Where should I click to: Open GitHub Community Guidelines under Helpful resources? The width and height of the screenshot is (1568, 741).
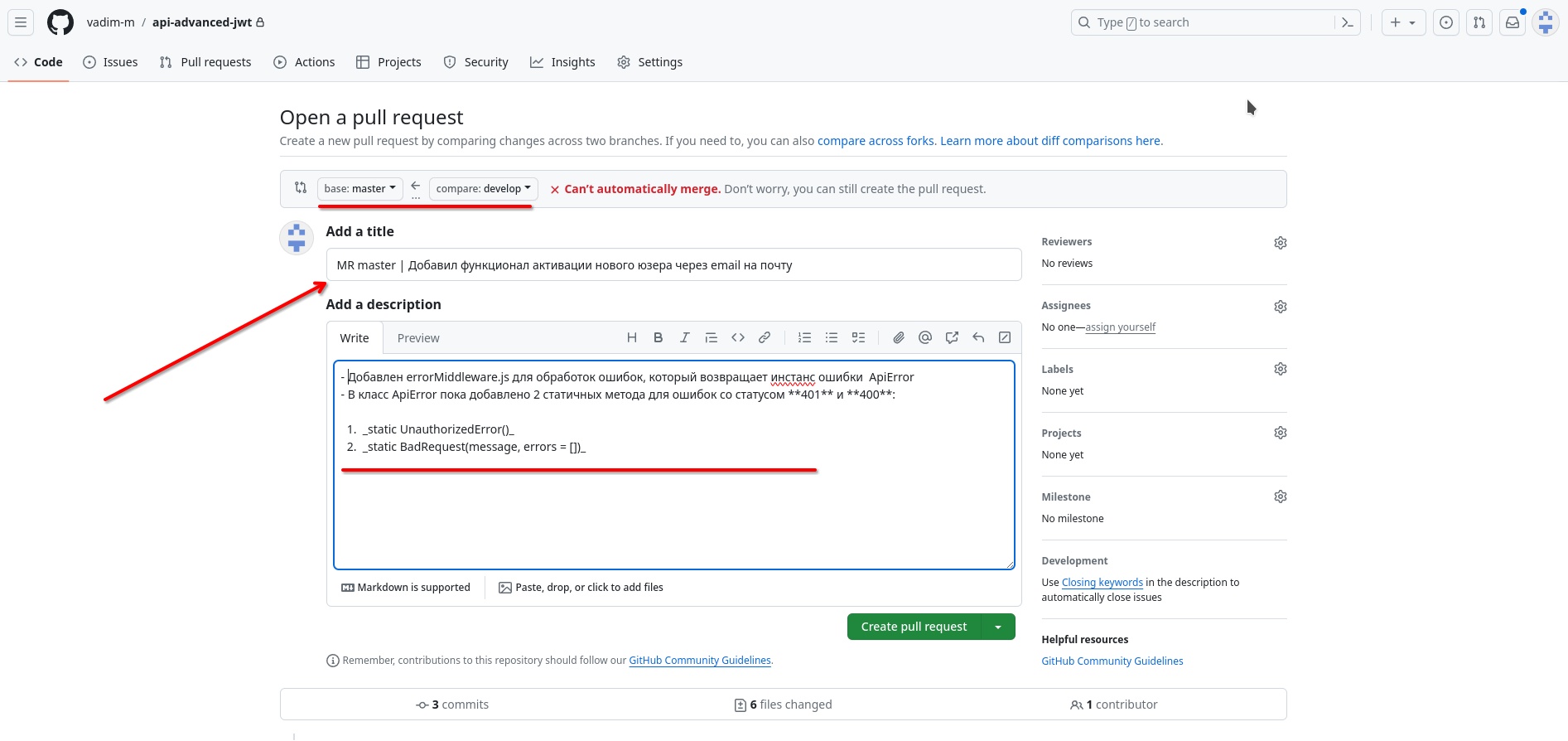tap(1112, 661)
